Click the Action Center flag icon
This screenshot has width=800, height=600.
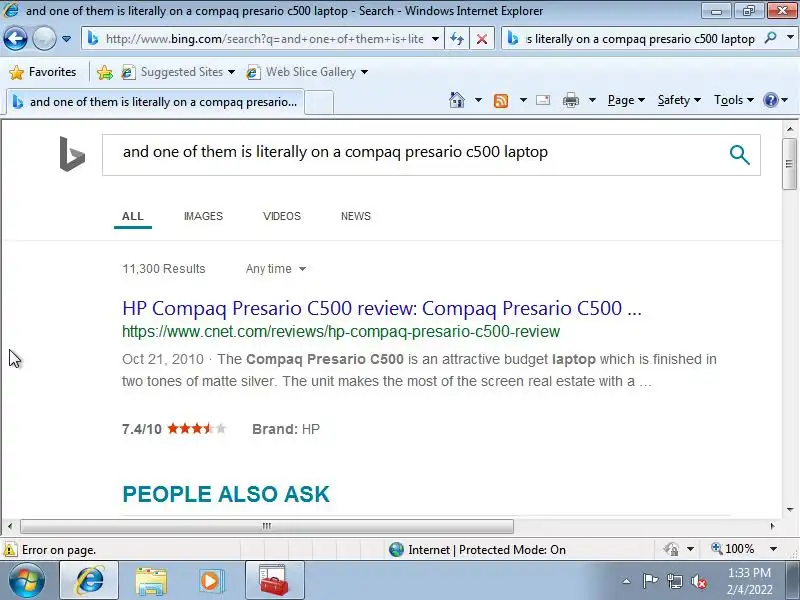tap(650, 581)
